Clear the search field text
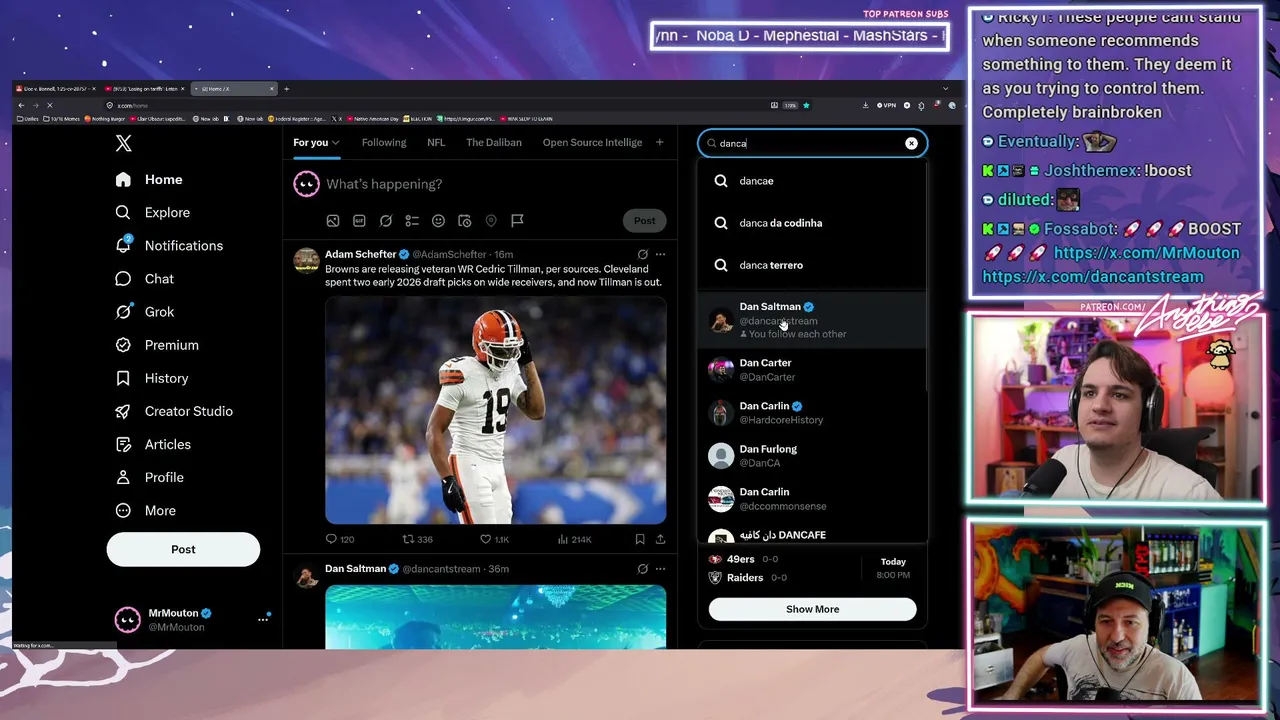This screenshot has width=1280, height=720. point(911,143)
